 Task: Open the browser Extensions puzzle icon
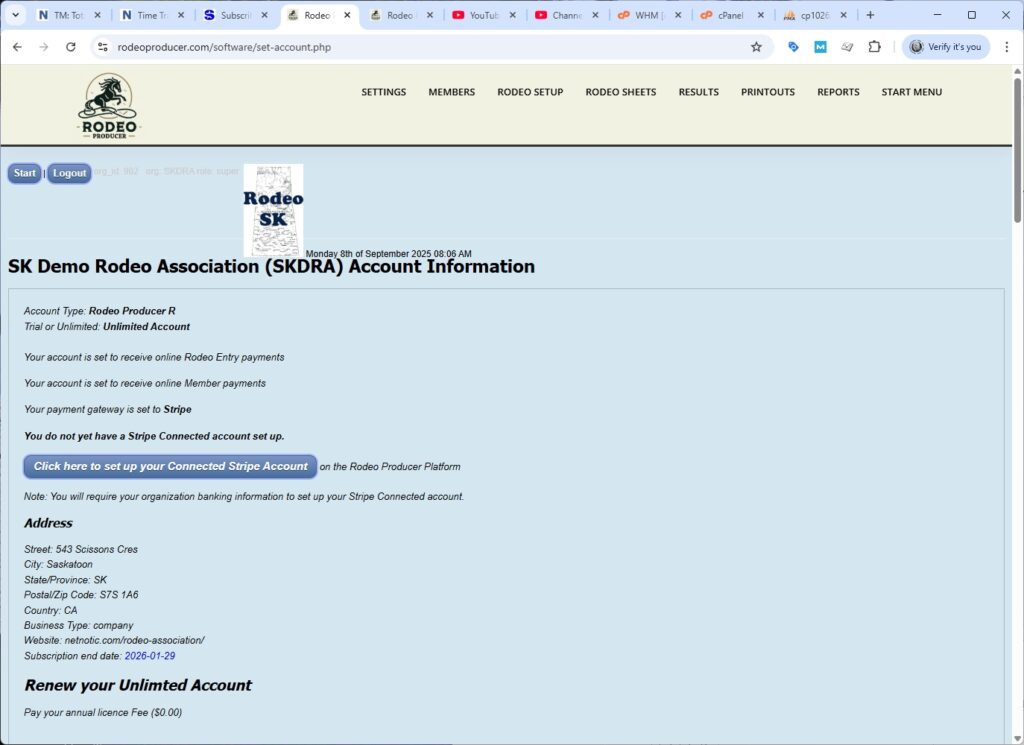click(x=874, y=47)
